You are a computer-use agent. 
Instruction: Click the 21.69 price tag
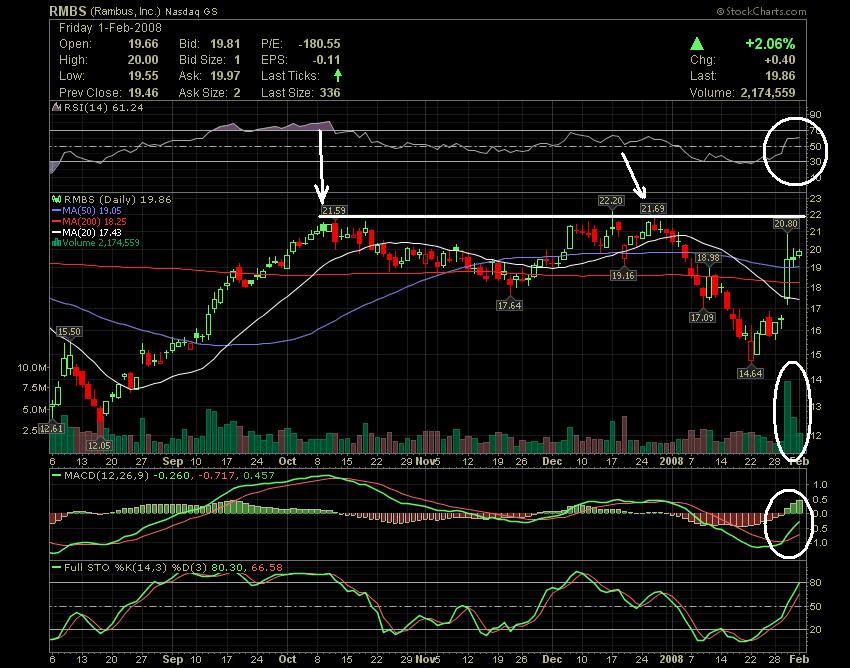pyautogui.click(x=653, y=209)
